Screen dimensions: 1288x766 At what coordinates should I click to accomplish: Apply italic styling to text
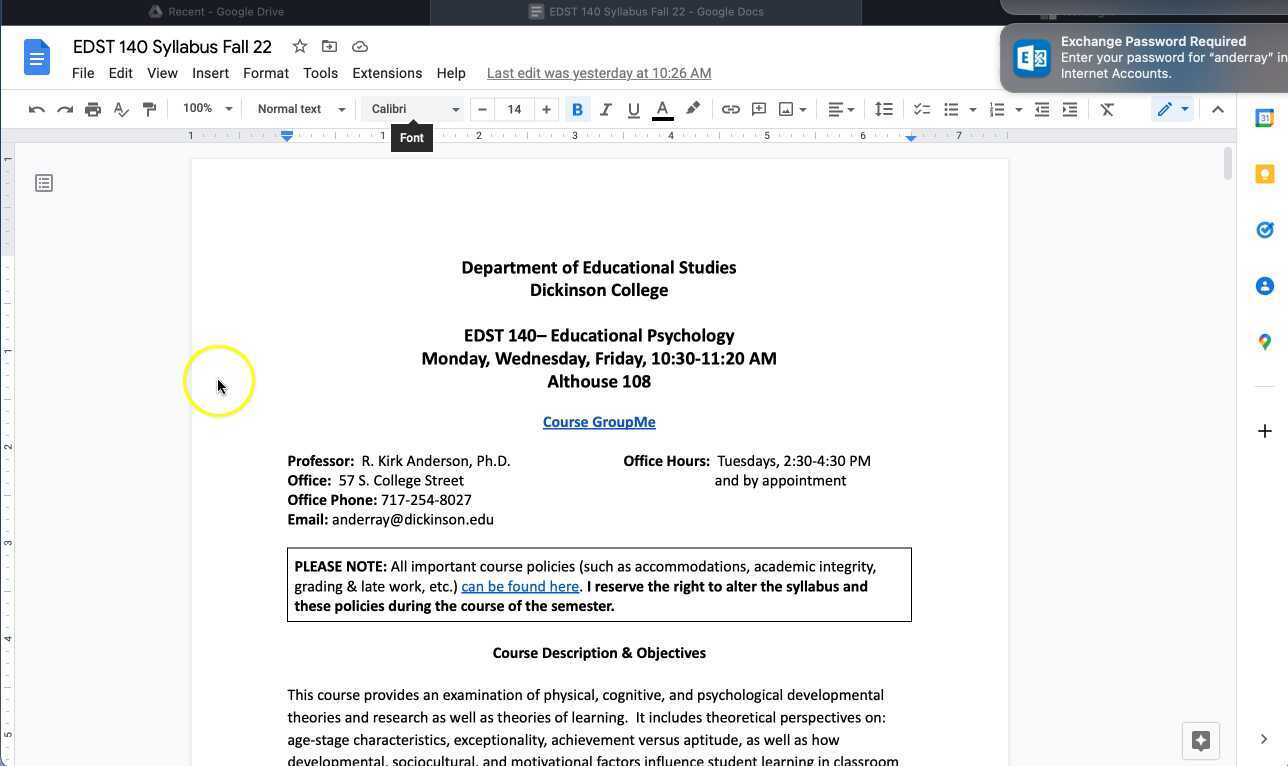point(605,109)
